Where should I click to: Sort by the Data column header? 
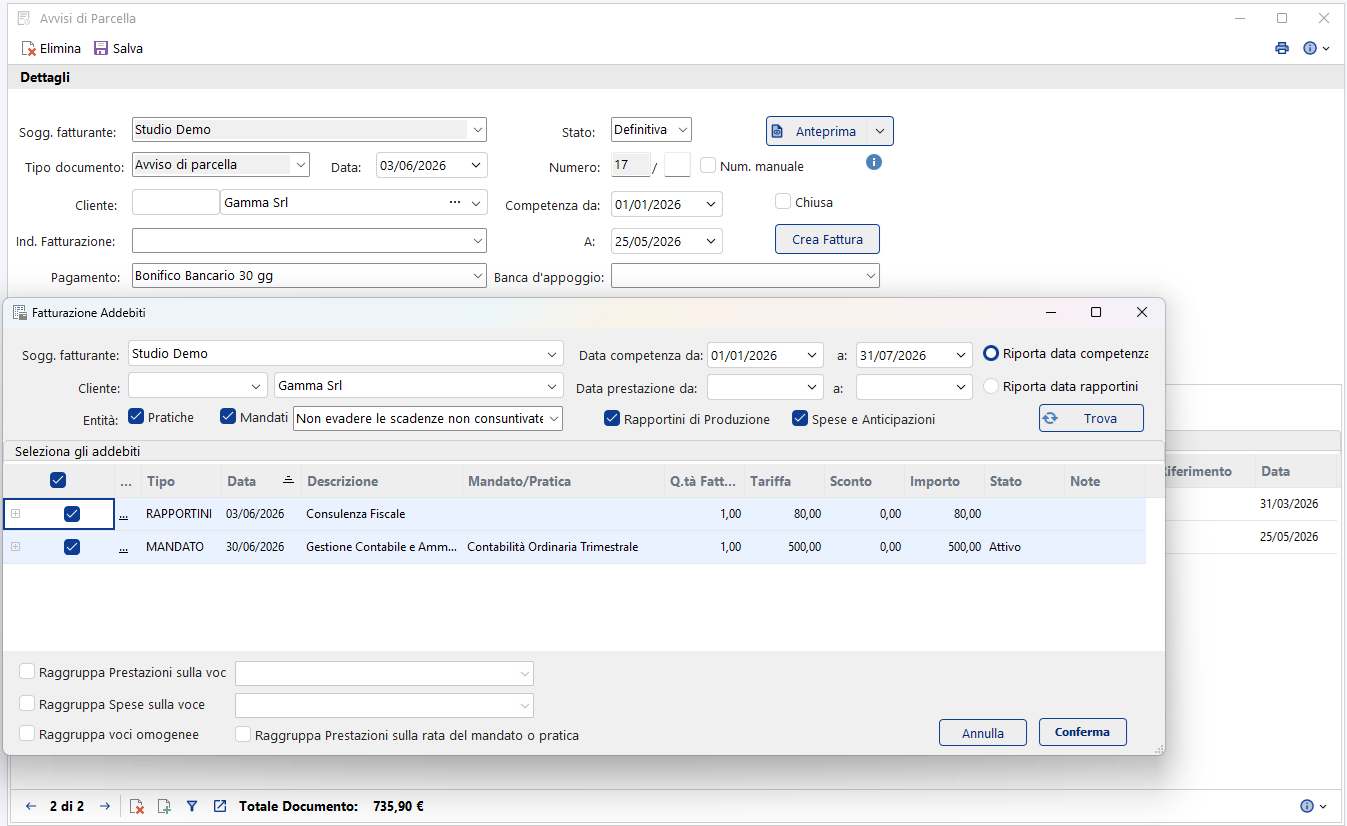pos(260,481)
